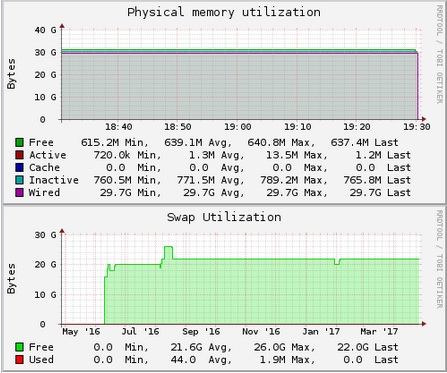Click the dark red Active legend swatch
Image resolution: width=447 pixels, height=373 pixels.
[19, 155]
